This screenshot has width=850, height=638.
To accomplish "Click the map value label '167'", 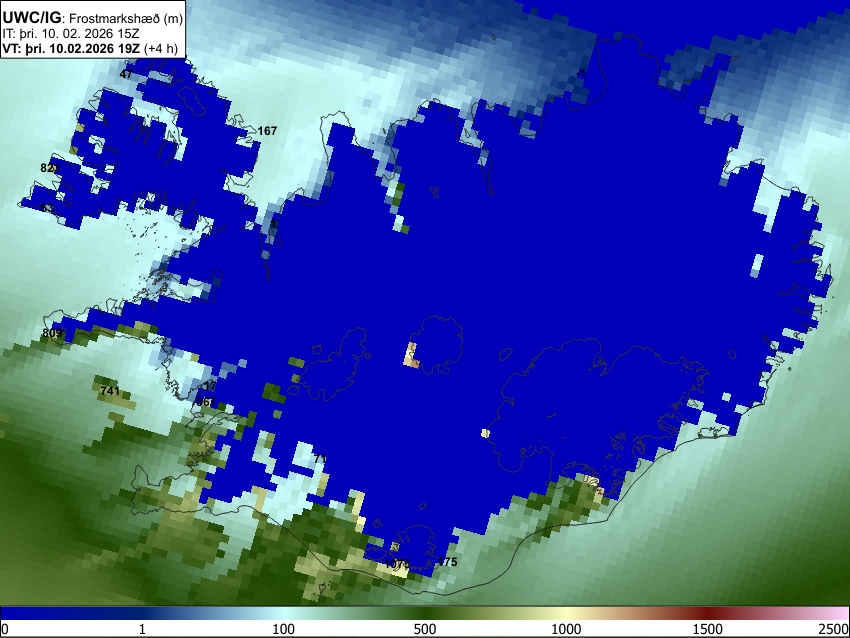I will pos(267,131).
